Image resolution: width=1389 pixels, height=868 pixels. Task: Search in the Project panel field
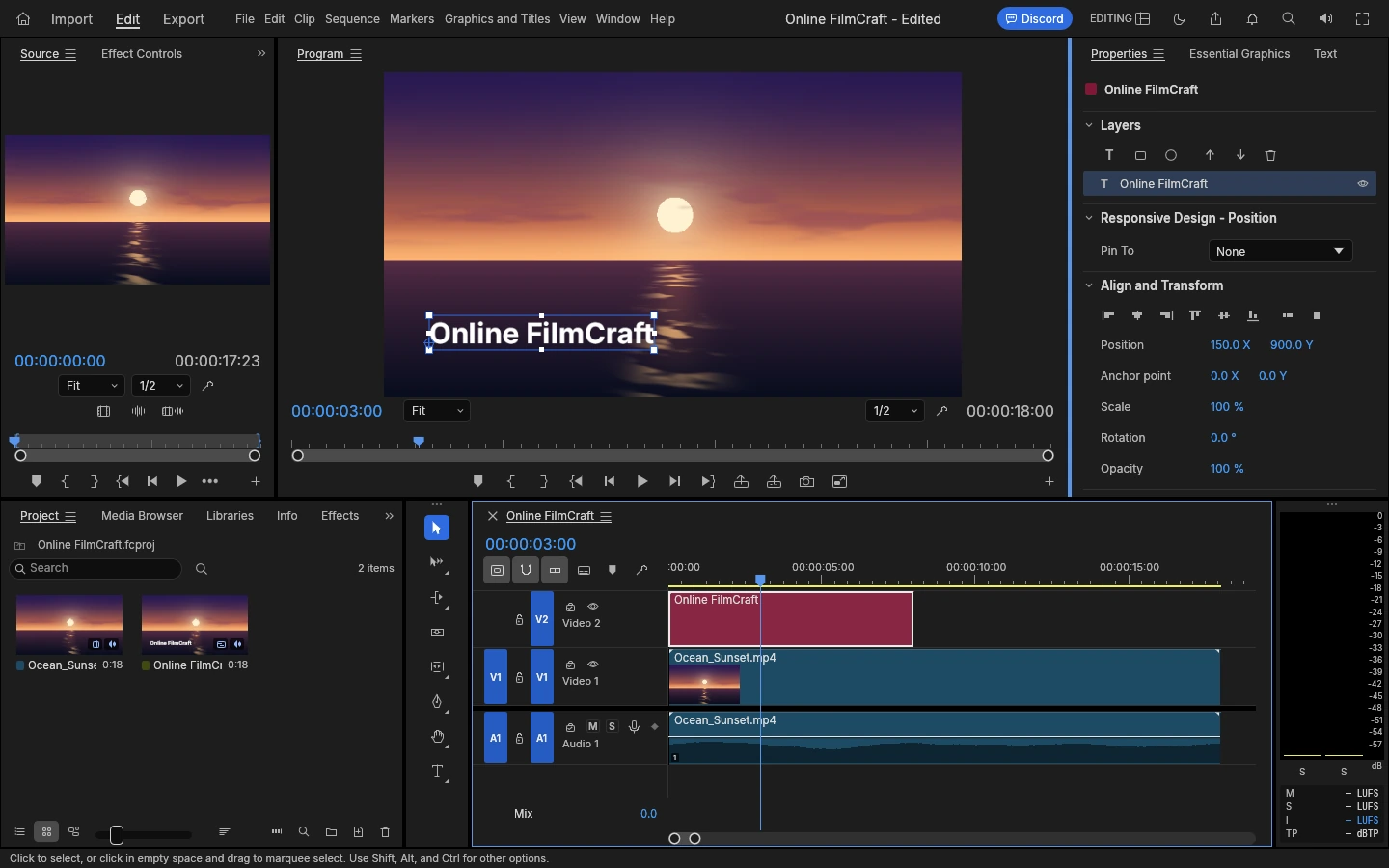tap(95, 569)
